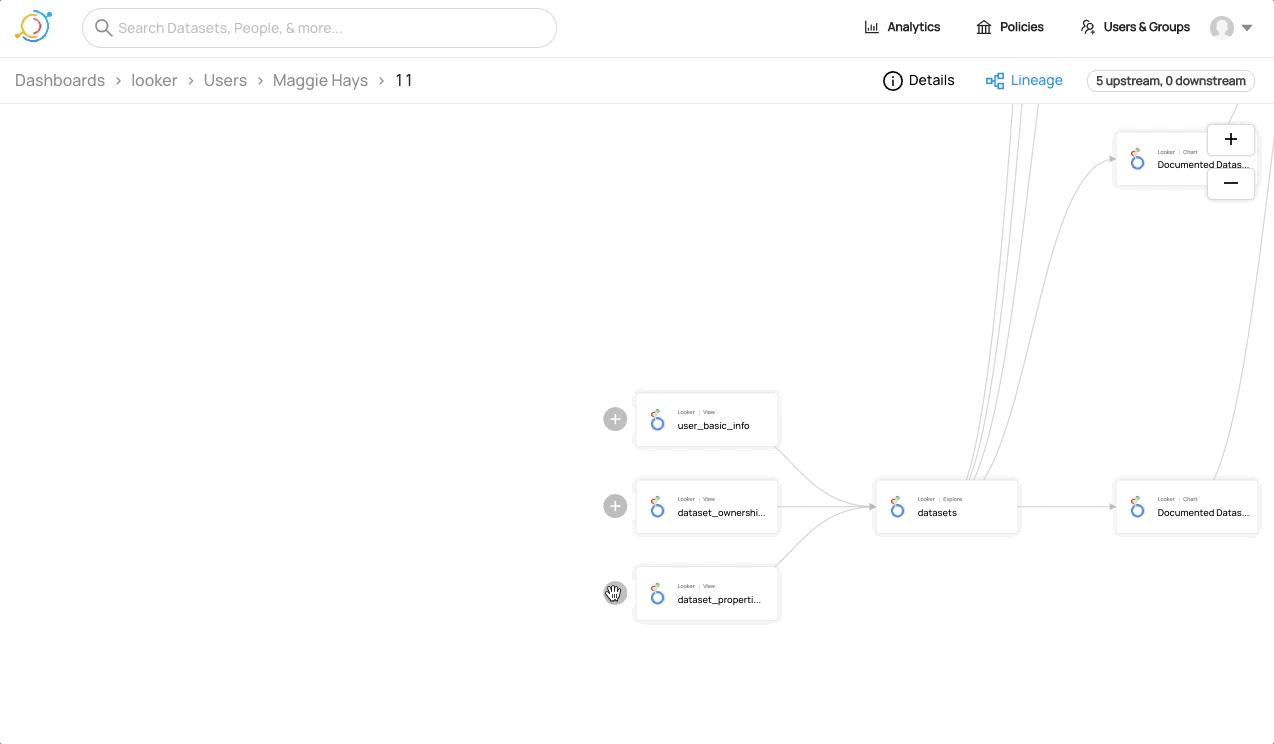Switch to the Lineage tab

1024,81
